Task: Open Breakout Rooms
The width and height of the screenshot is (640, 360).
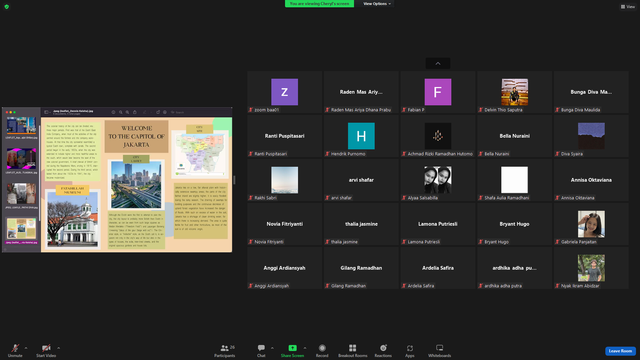Action: point(353,350)
